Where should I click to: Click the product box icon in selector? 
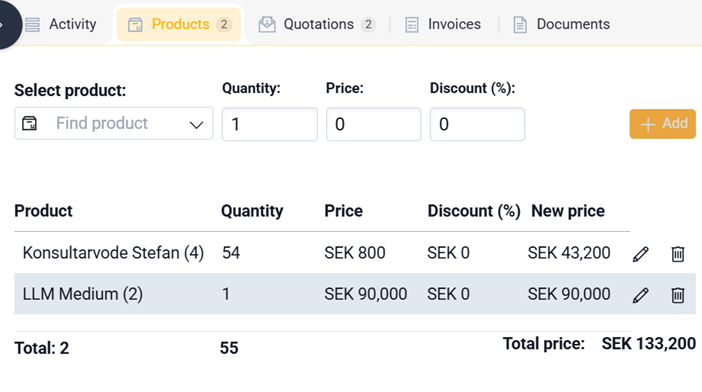tap(30, 123)
